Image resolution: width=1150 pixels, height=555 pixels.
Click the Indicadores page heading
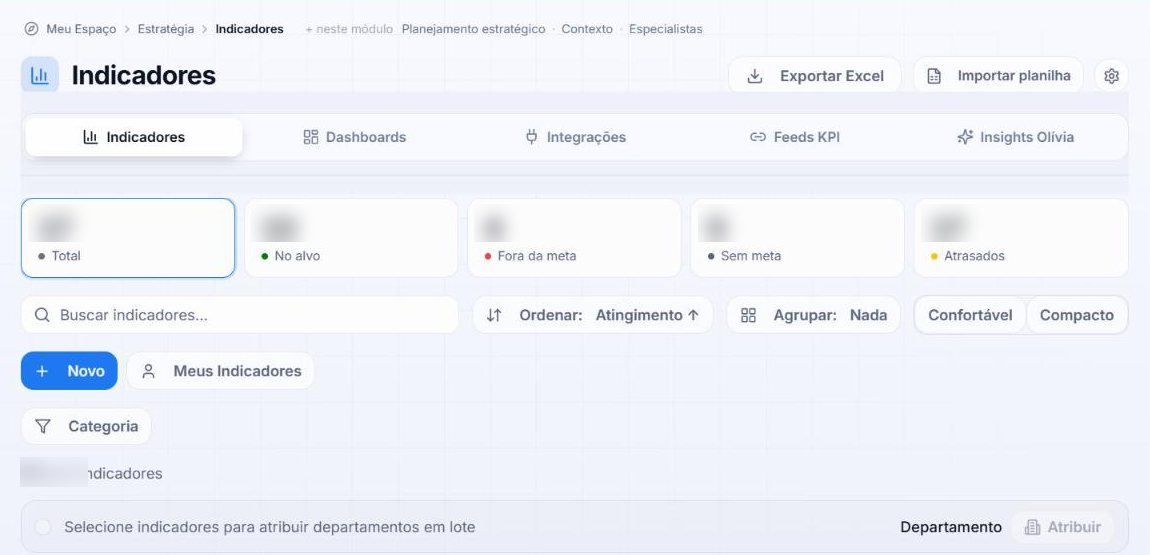[x=144, y=76]
